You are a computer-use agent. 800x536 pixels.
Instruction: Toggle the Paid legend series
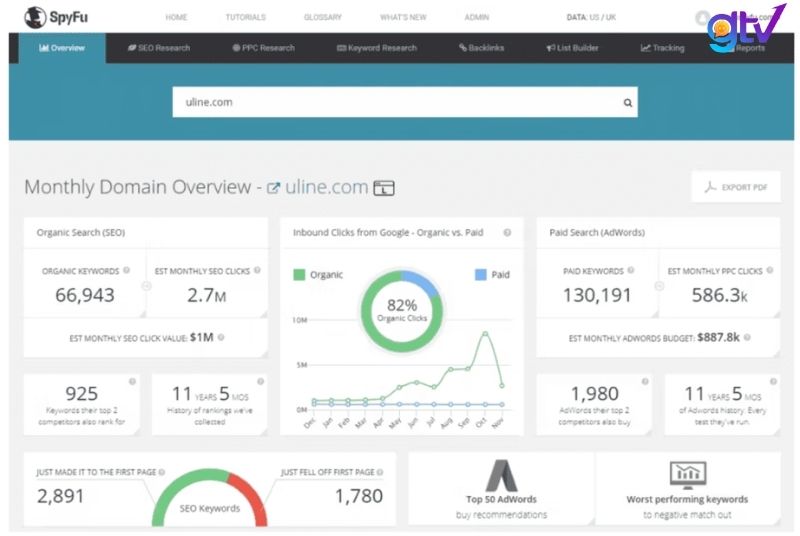[491, 274]
